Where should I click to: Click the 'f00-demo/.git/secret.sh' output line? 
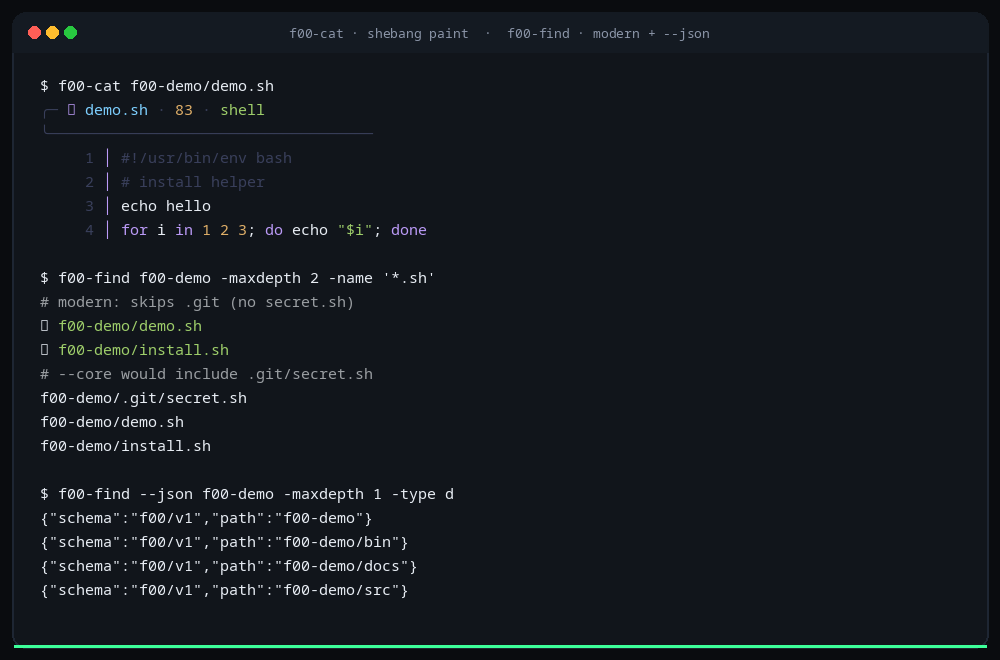(x=143, y=398)
